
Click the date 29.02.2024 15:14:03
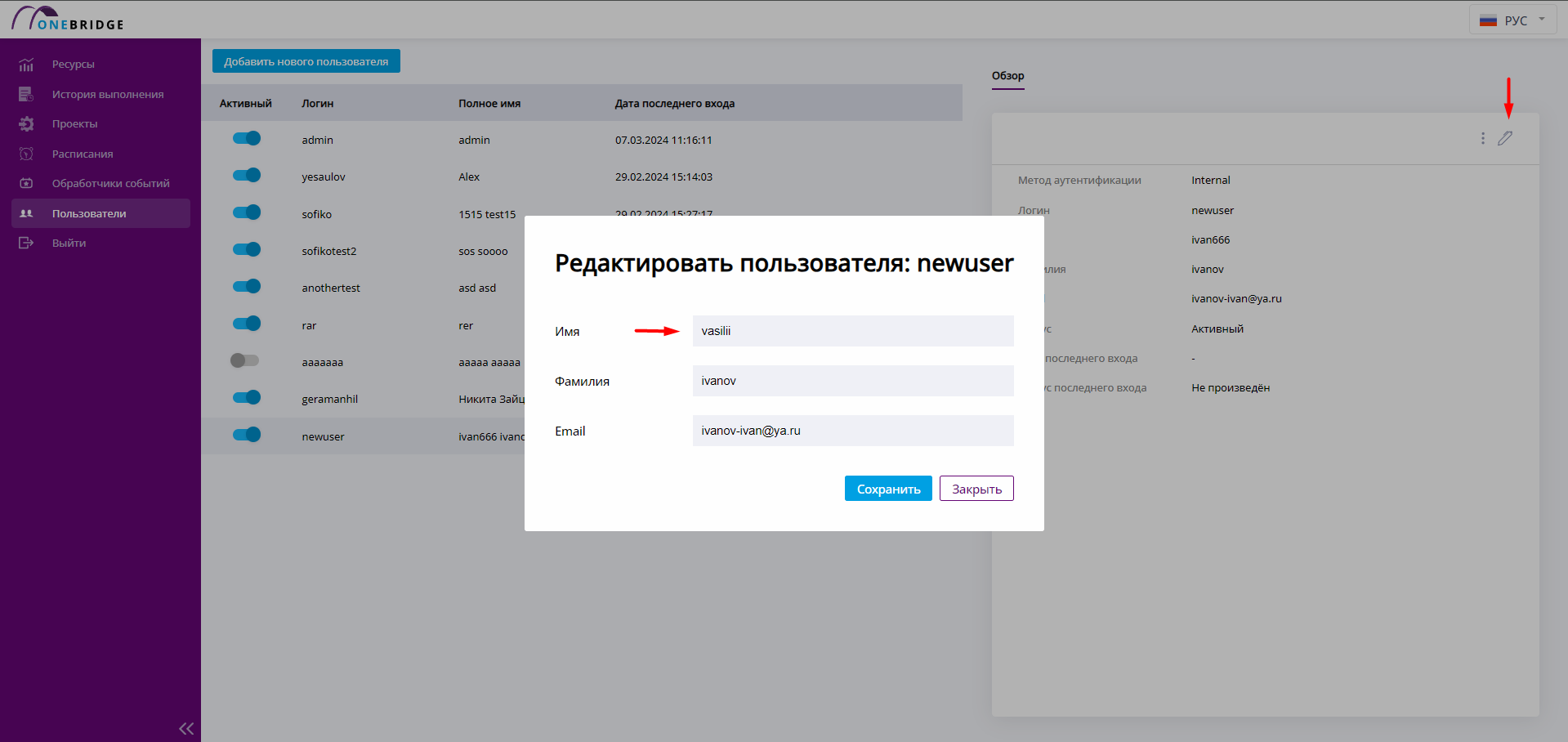pos(663,177)
